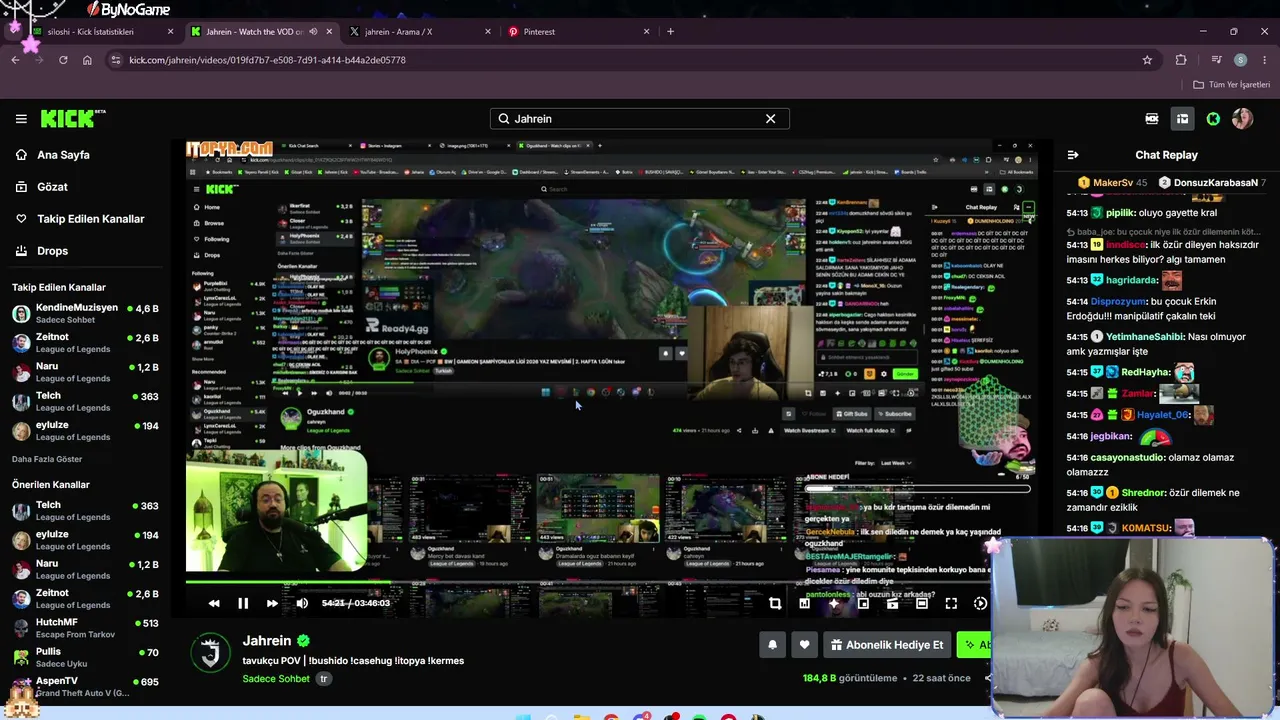
Task: Open followed channel Zeitnot with 2,6 B viewers
Action: [x=84, y=343]
